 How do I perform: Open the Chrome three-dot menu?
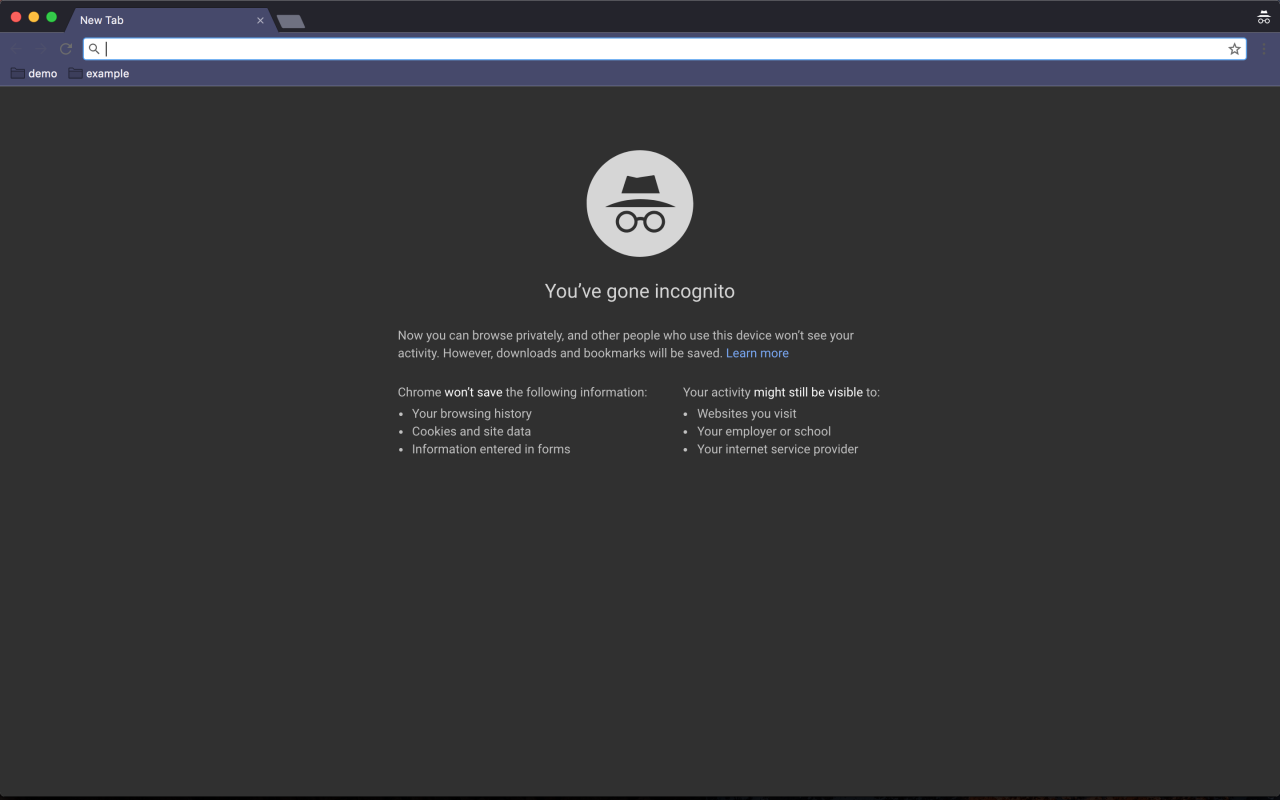pyautogui.click(x=1264, y=49)
